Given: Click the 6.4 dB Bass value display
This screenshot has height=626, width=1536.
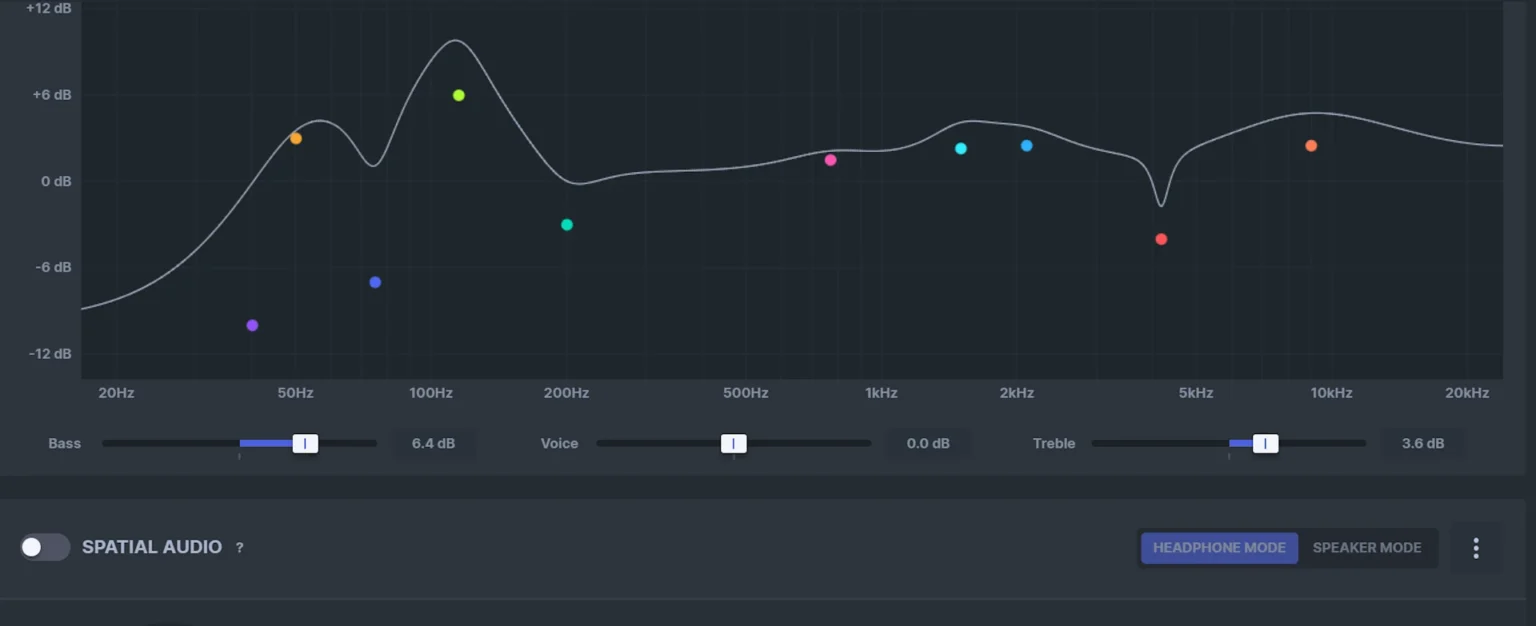Looking at the screenshot, I should pyautogui.click(x=434, y=443).
